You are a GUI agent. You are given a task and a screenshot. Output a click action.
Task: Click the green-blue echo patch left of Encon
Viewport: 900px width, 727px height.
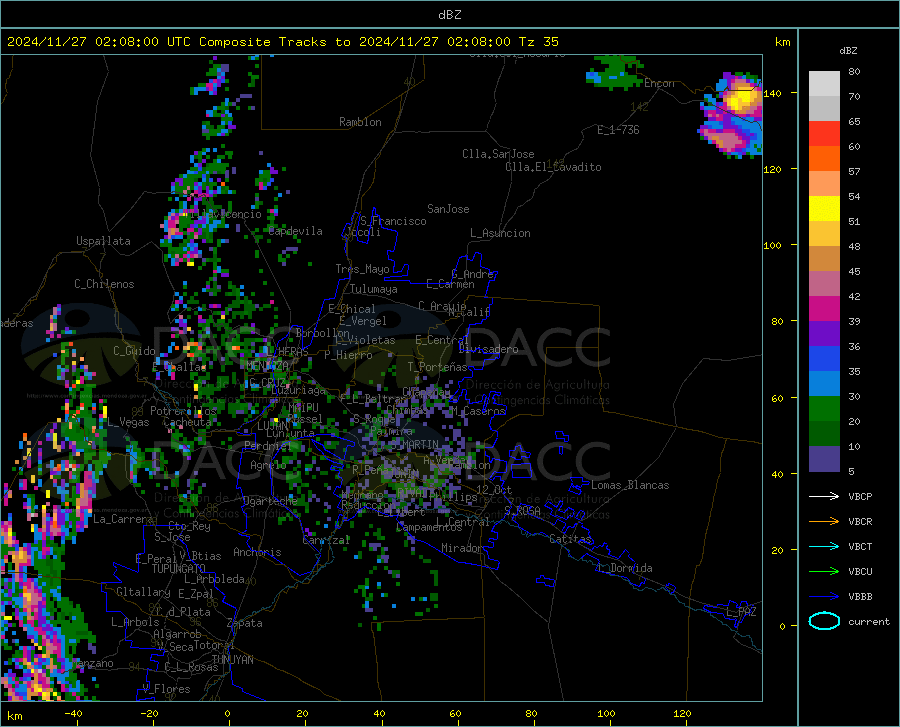(x=615, y=73)
